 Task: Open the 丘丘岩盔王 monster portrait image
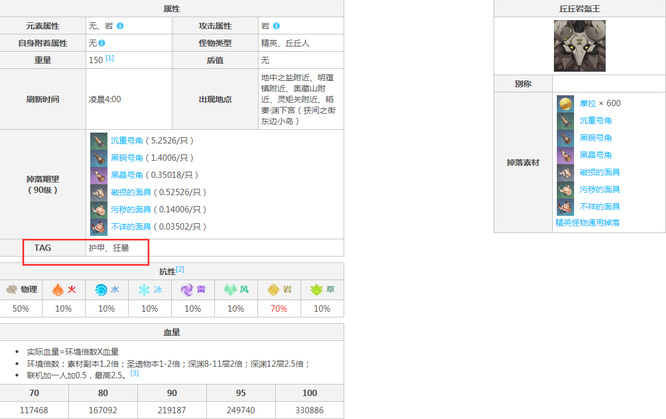click(580, 47)
